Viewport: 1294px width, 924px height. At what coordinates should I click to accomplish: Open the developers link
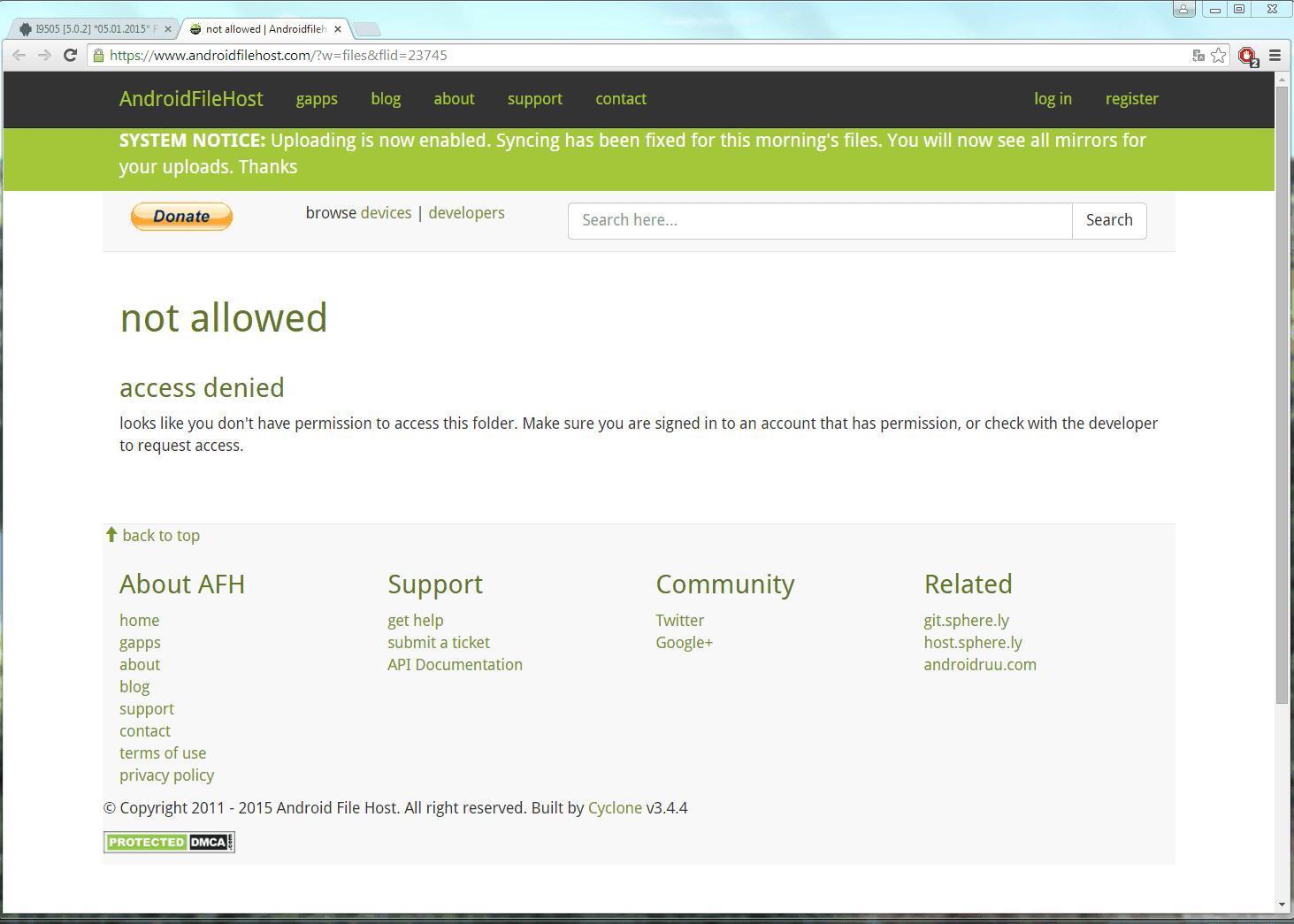pyautogui.click(x=466, y=213)
